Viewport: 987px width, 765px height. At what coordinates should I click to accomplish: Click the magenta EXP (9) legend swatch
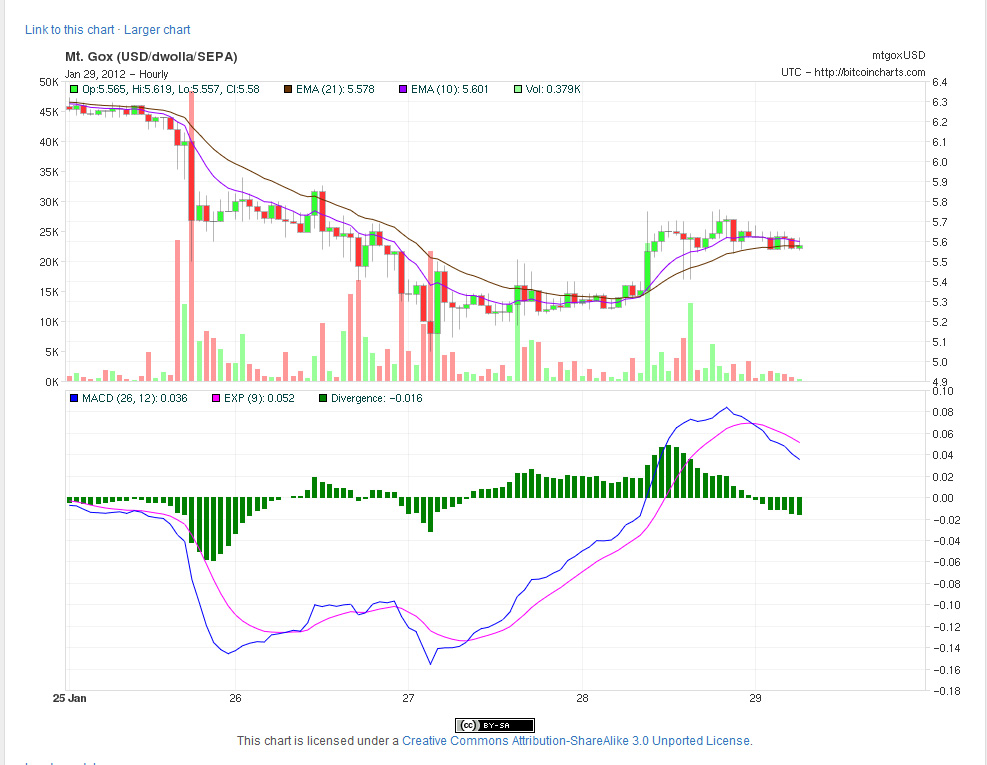(x=216, y=399)
